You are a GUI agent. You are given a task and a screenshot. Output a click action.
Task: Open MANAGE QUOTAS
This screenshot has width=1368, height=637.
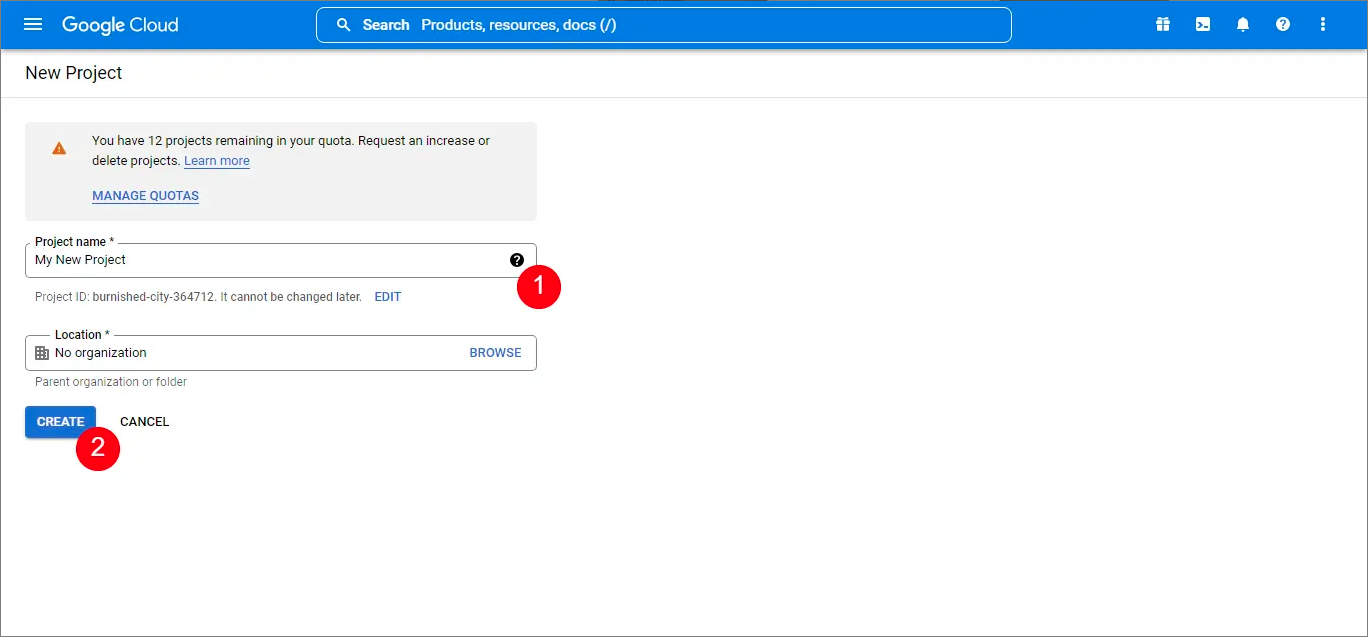pos(145,195)
